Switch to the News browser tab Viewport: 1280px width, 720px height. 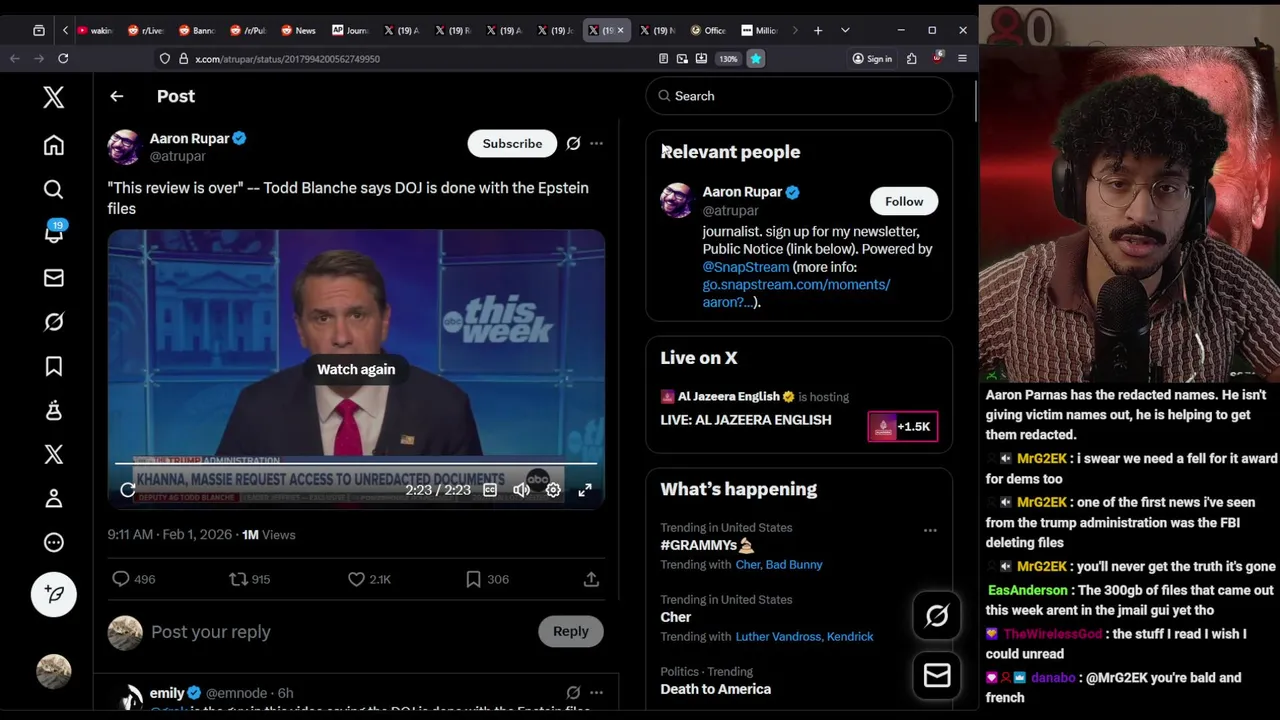tap(298, 31)
